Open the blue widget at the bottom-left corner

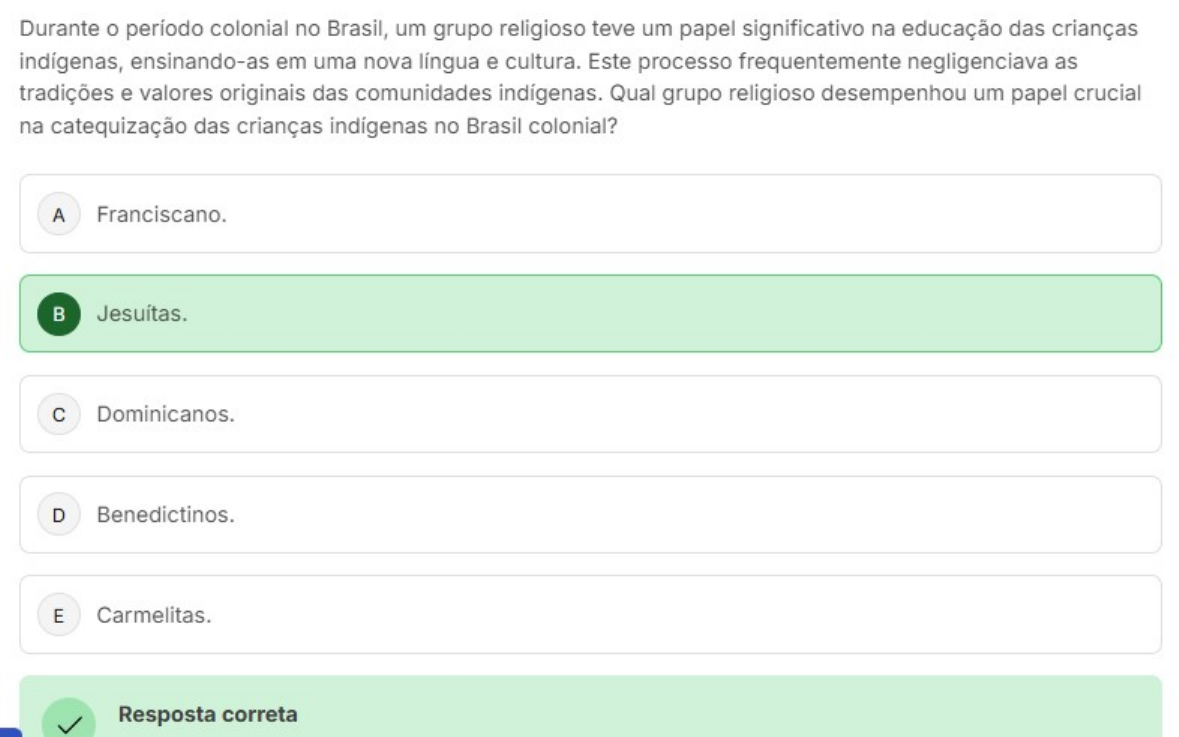[x=8, y=731]
